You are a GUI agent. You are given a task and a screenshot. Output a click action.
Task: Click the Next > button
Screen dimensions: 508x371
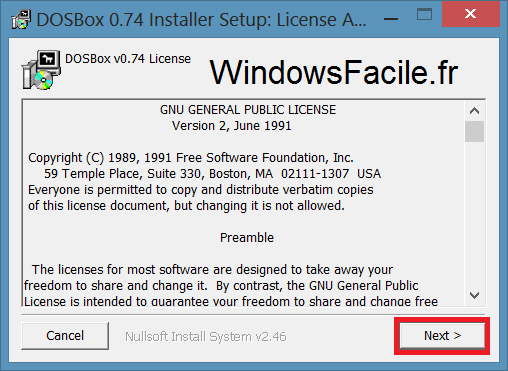[x=442, y=336]
